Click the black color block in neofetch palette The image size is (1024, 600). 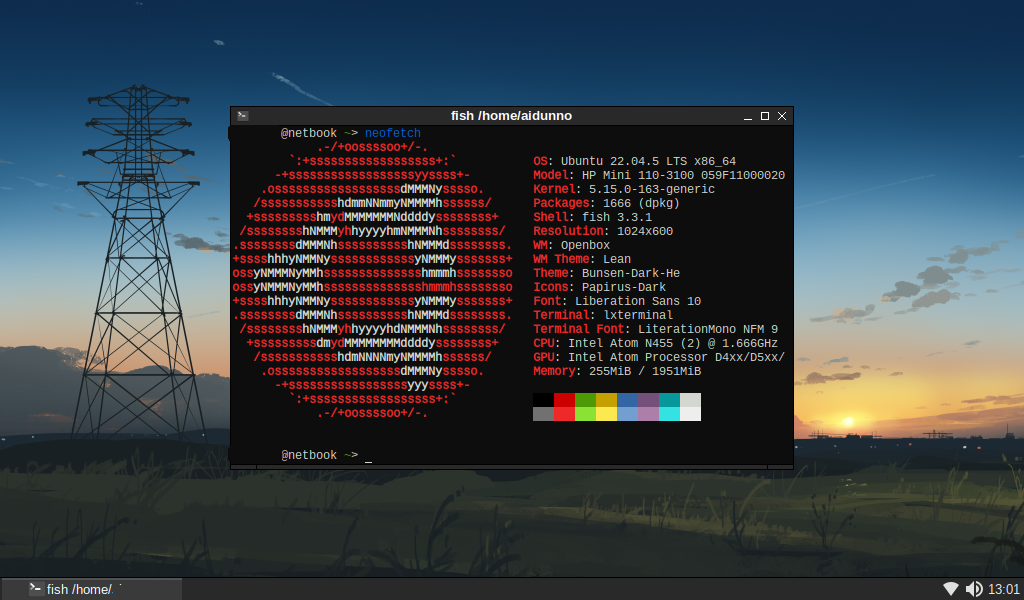[x=543, y=400]
